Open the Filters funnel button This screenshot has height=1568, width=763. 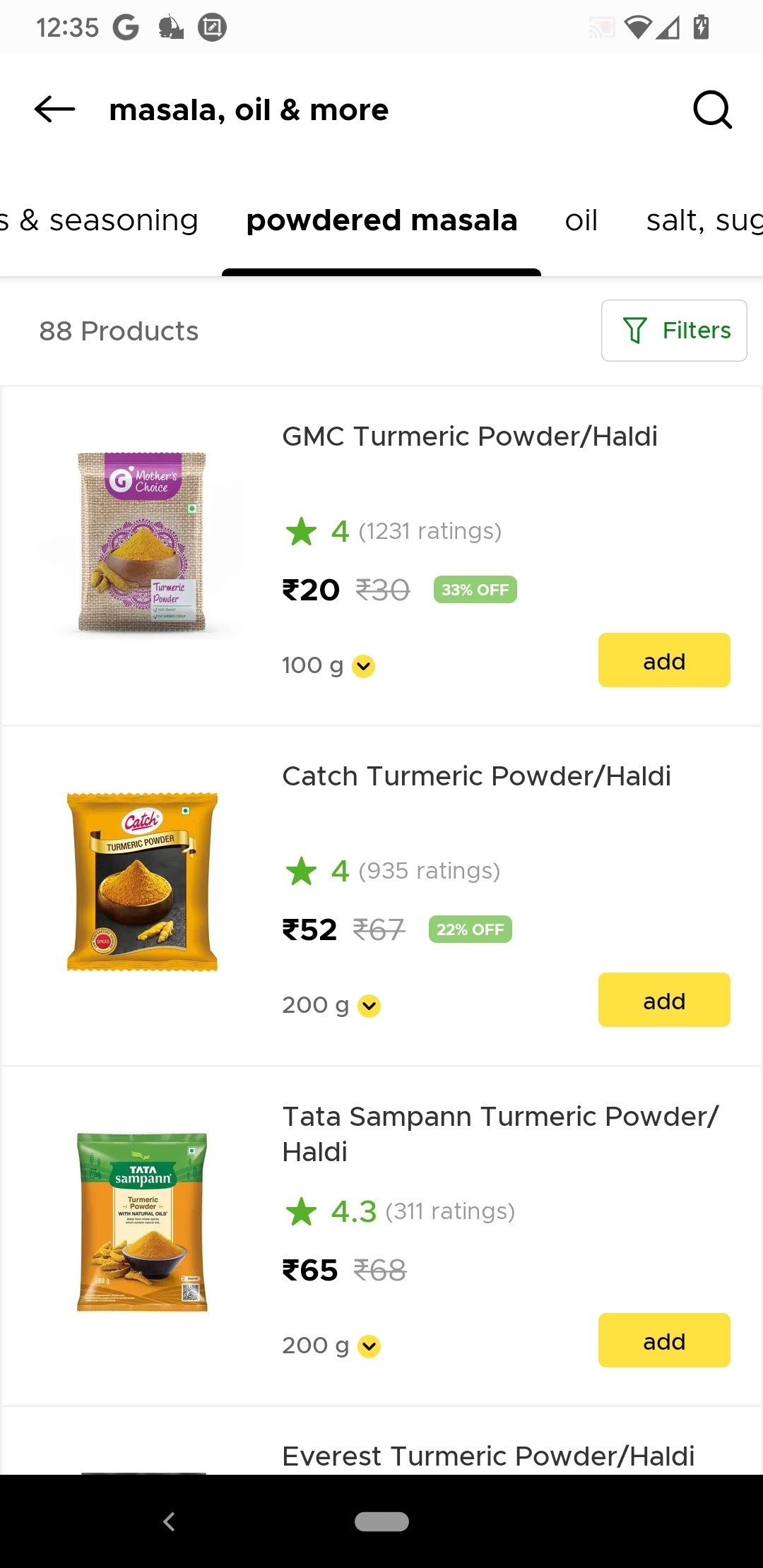coord(674,331)
